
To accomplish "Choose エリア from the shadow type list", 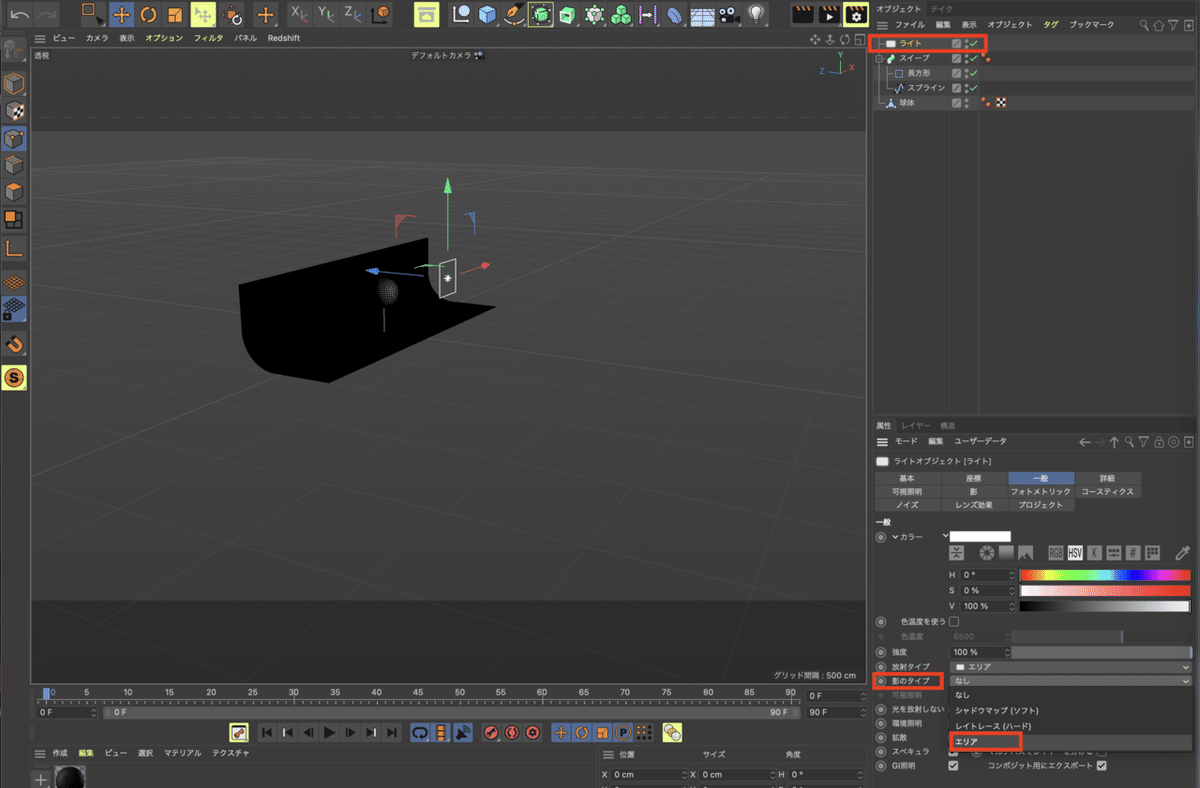I will pos(967,742).
